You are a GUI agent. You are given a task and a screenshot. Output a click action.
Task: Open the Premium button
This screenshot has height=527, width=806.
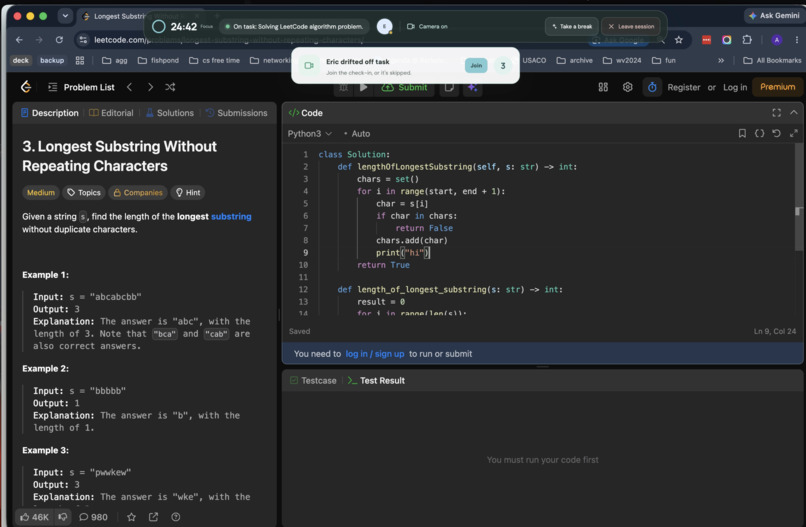[777, 87]
